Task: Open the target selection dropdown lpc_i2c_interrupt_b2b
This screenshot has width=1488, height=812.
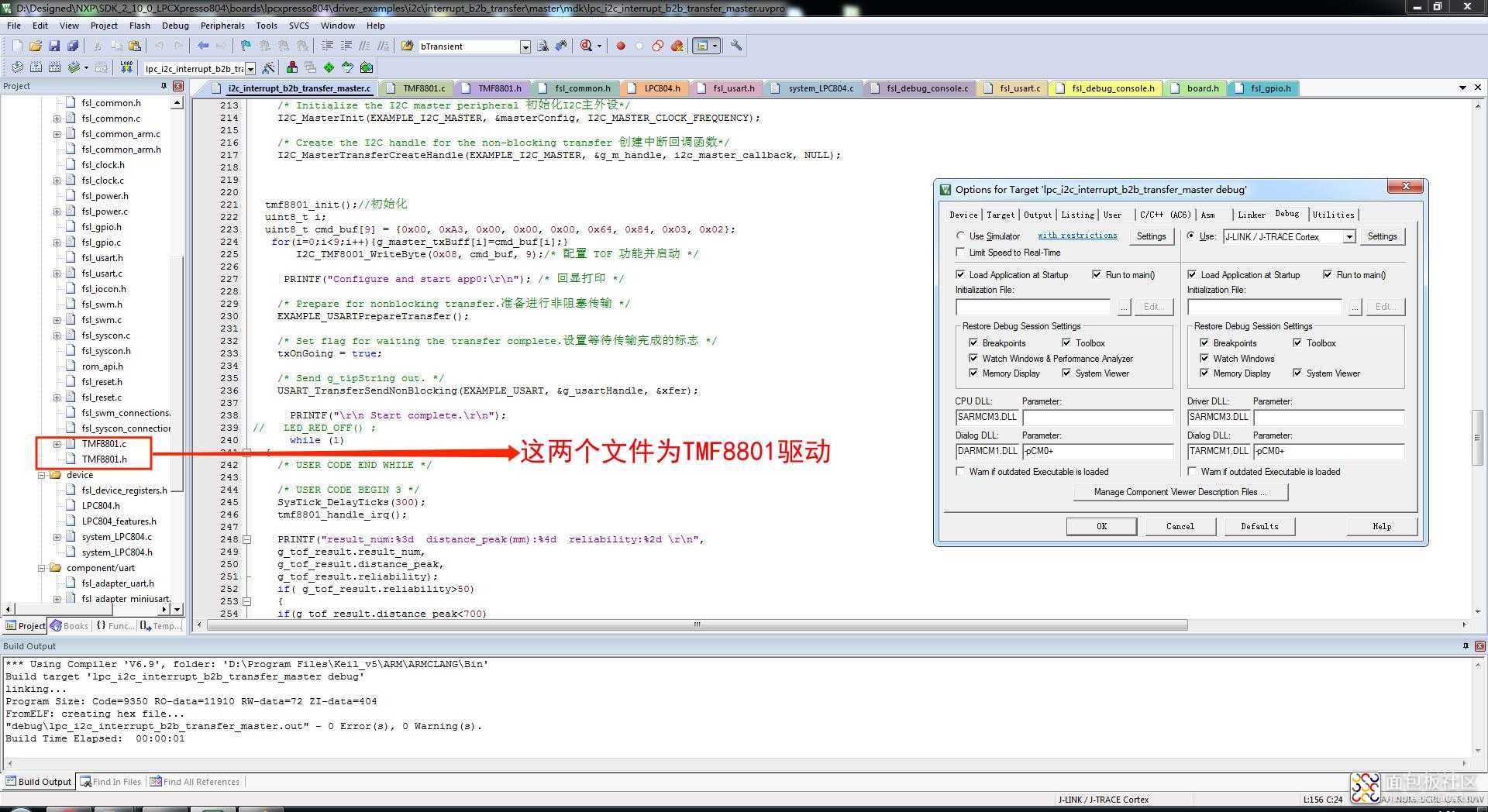Action: tap(250, 69)
